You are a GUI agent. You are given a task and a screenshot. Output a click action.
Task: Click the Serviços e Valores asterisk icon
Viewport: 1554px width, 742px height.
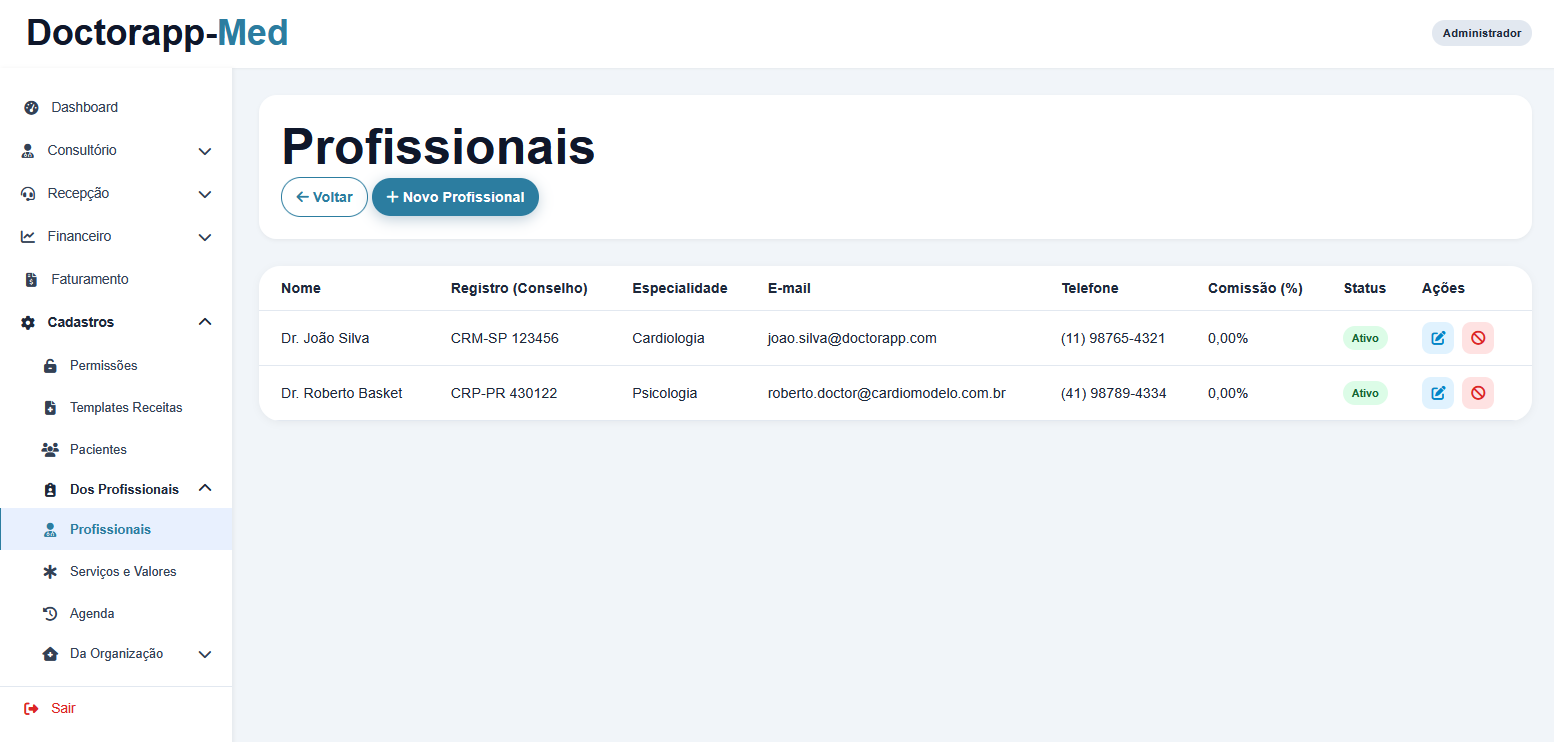pos(50,572)
